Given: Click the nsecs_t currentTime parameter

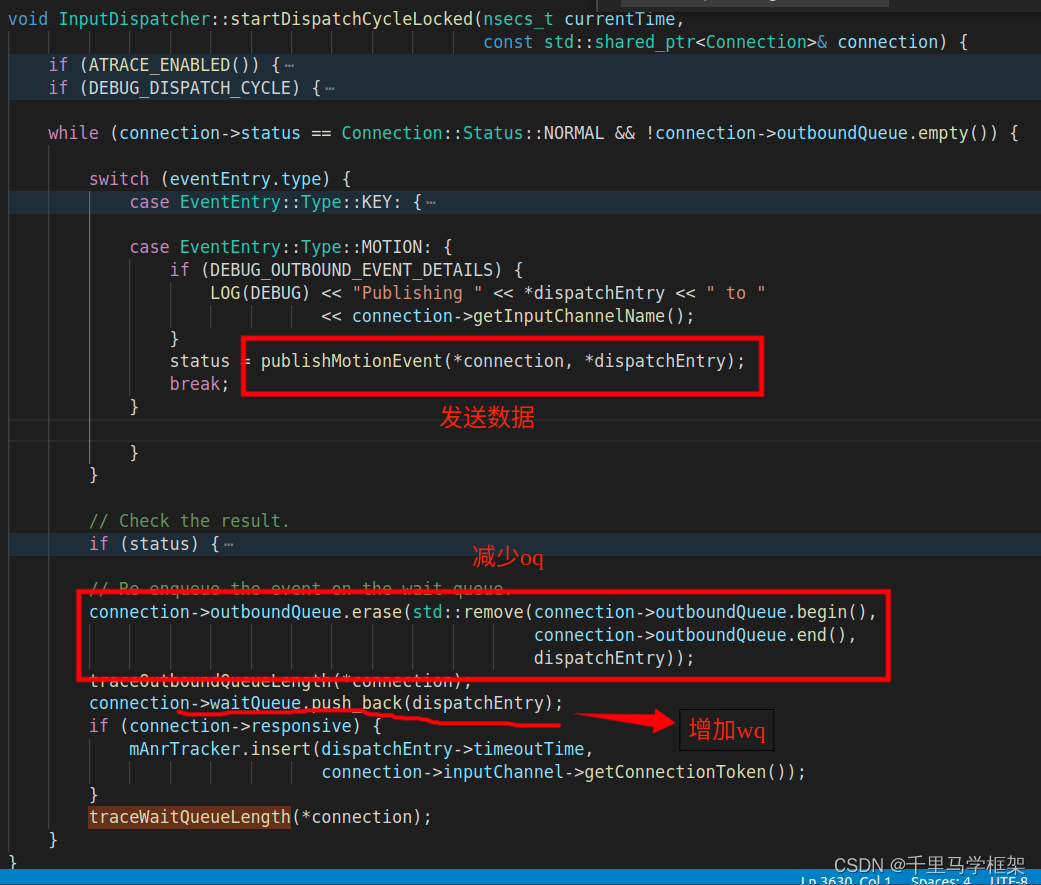Looking at the screenshot, I should click(578, 19).
